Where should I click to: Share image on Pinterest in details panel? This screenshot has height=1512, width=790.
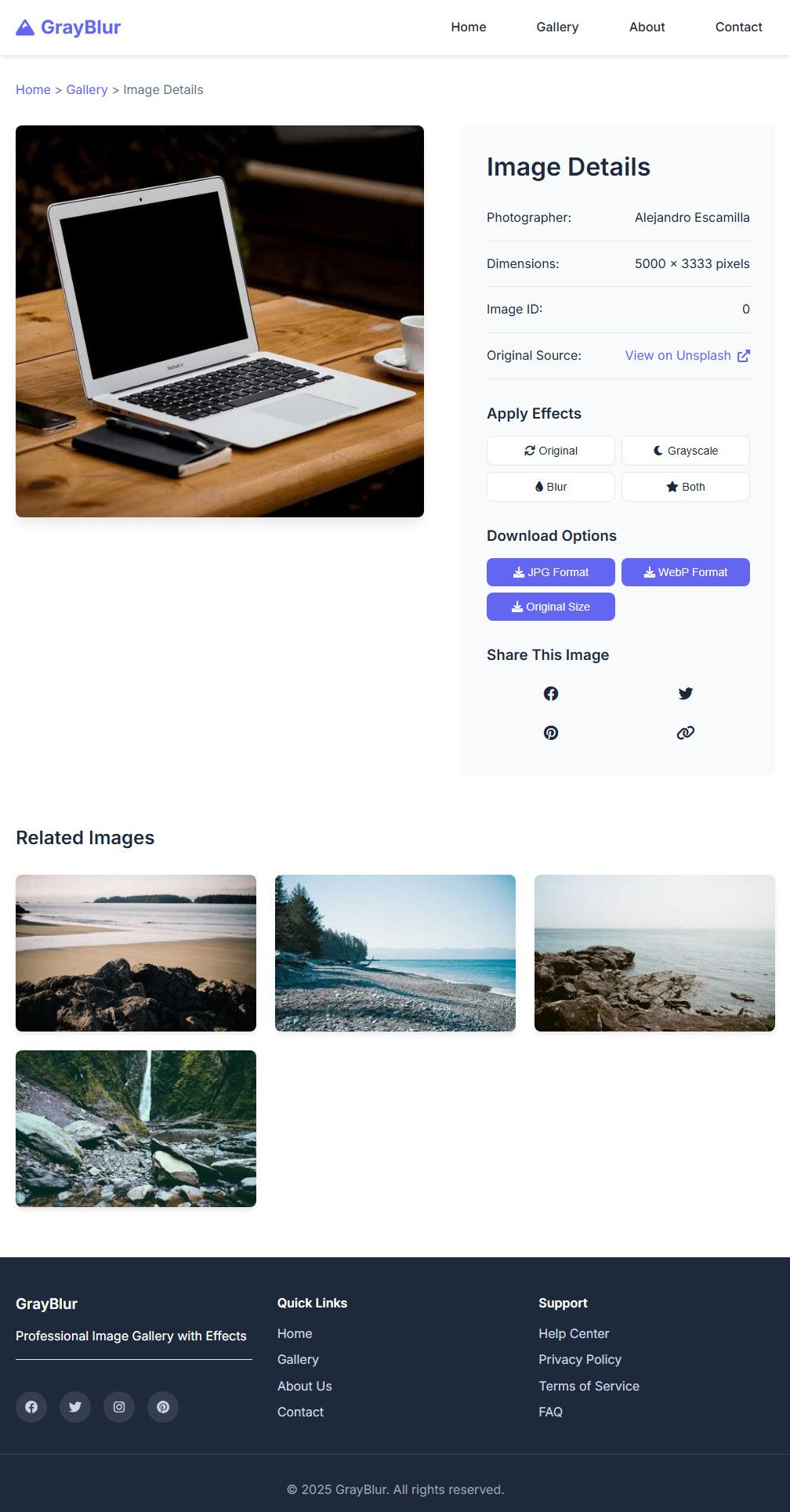pyautogui.click(x=551, y=733)
